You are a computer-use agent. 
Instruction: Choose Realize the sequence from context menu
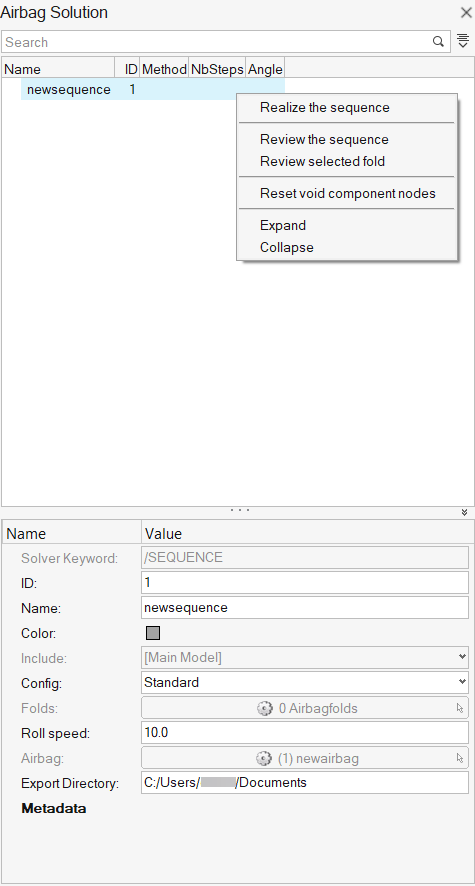(325, 107)
